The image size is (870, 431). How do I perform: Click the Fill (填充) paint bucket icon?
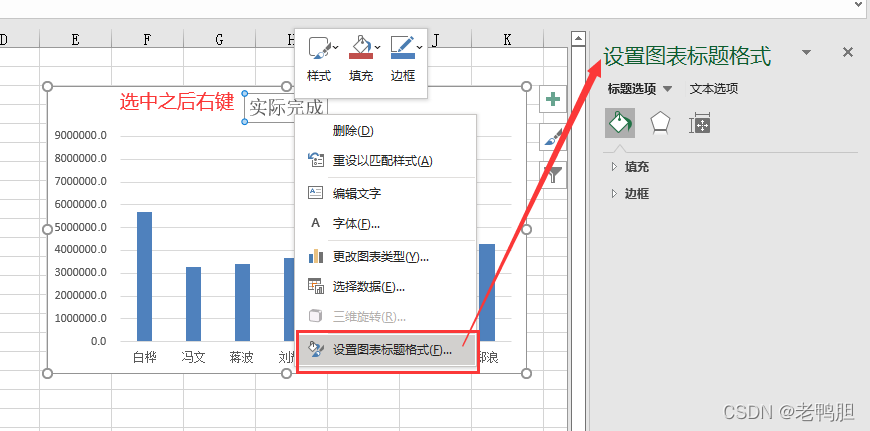[361, 48]
